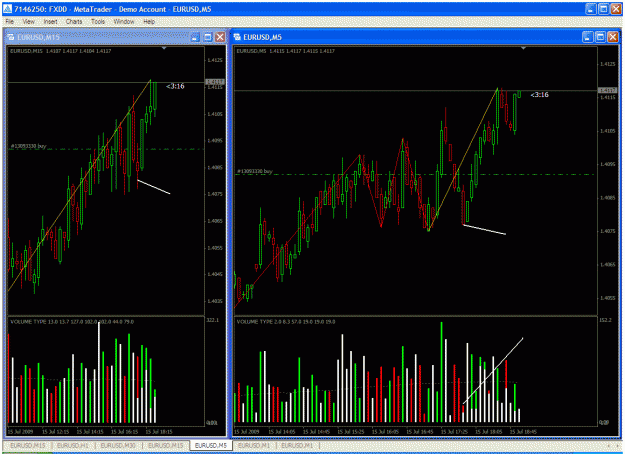Minimize the EURUSD,M15 chart window
This screenshot has height=454, width=625.
(195, 37)
